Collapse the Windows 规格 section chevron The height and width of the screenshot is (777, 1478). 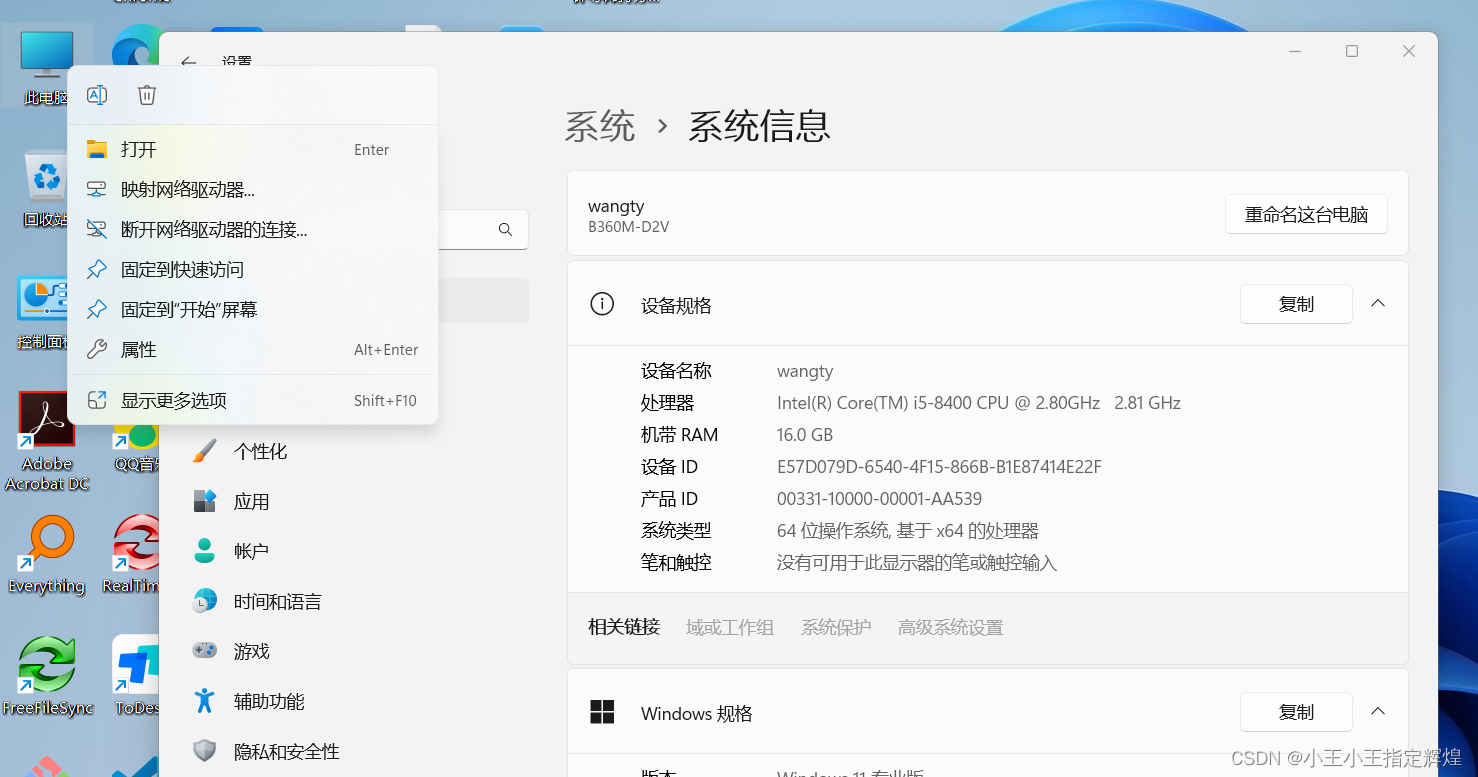tap(1378, 711)
